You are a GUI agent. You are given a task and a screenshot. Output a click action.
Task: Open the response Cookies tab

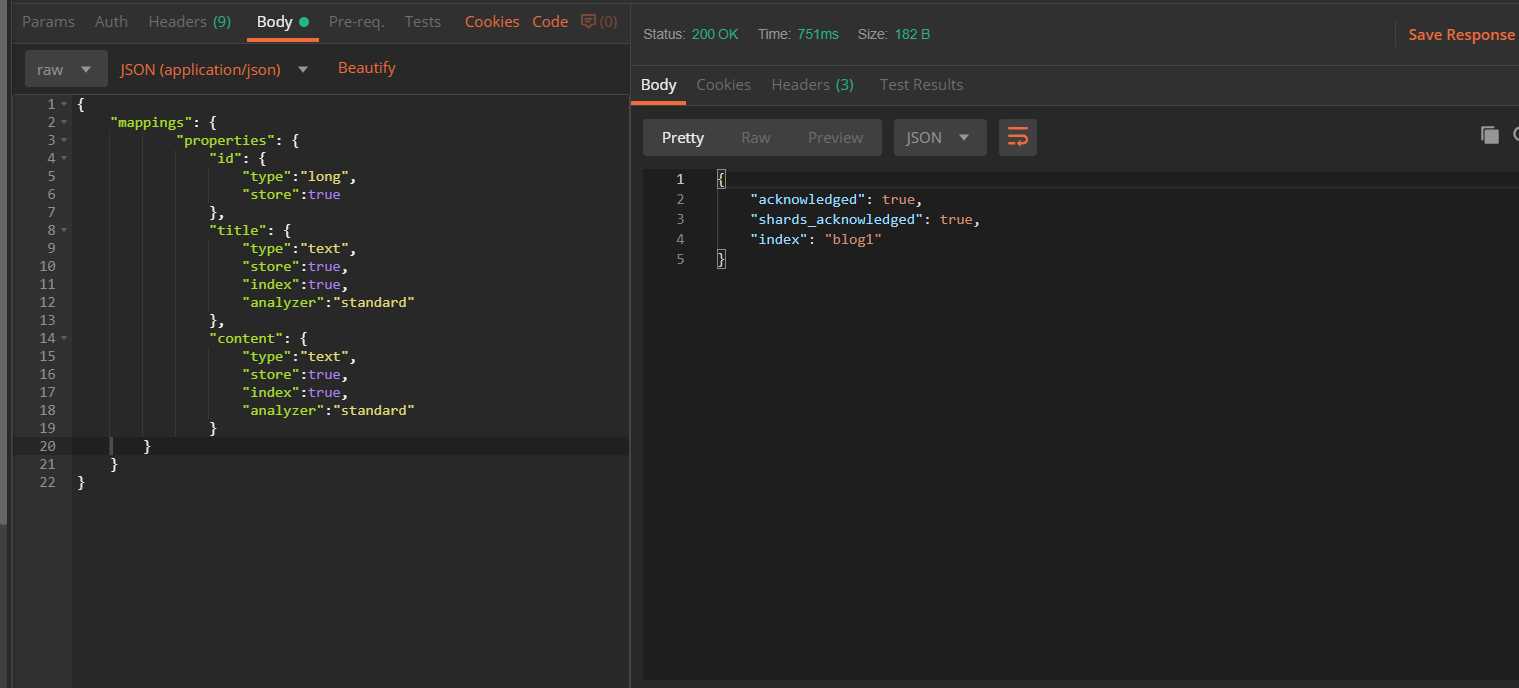click(723, 85)
